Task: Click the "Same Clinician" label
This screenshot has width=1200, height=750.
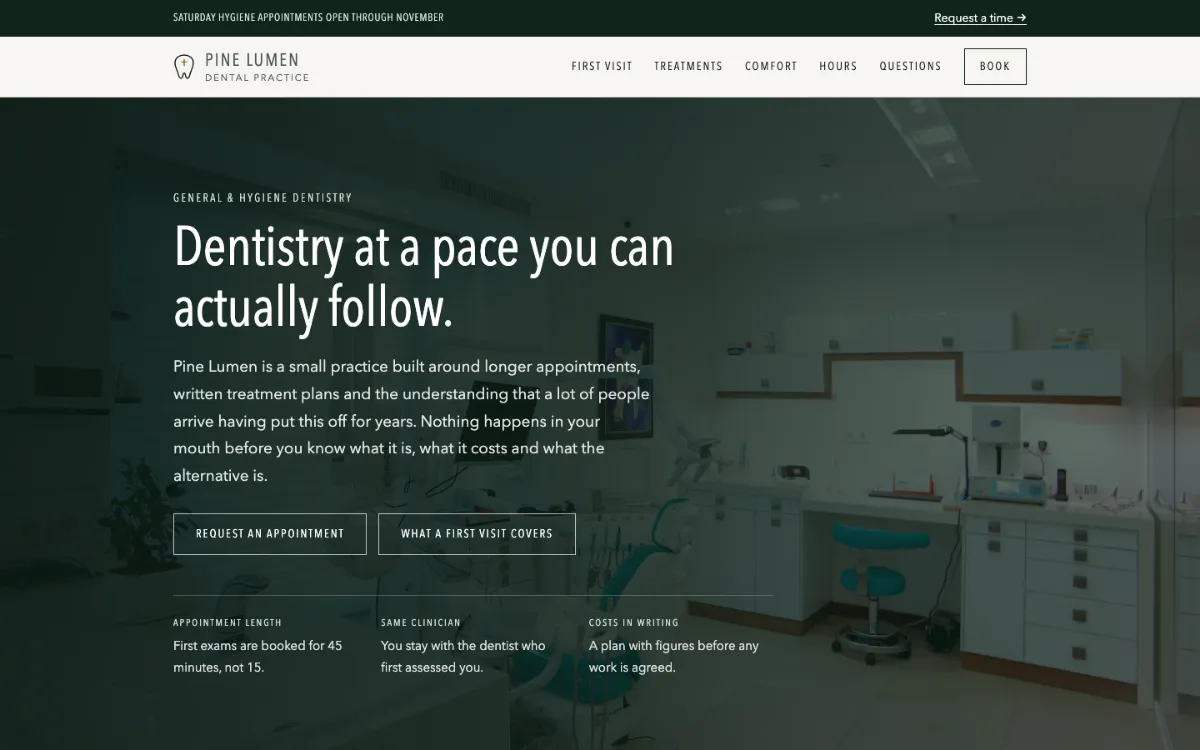Action: tap(421, 623)
